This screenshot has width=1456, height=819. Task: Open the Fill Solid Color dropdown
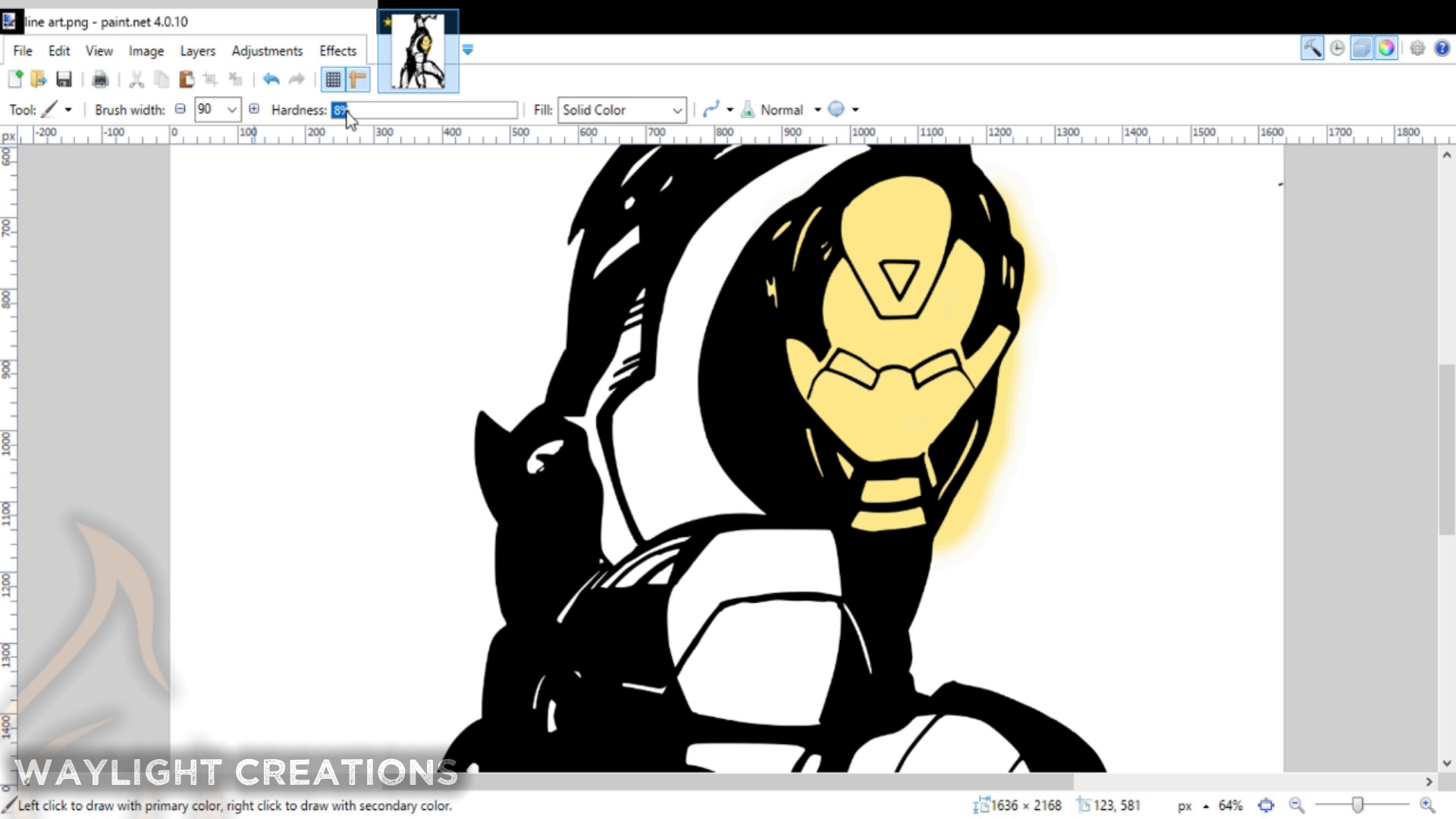(x=622, y=110)
